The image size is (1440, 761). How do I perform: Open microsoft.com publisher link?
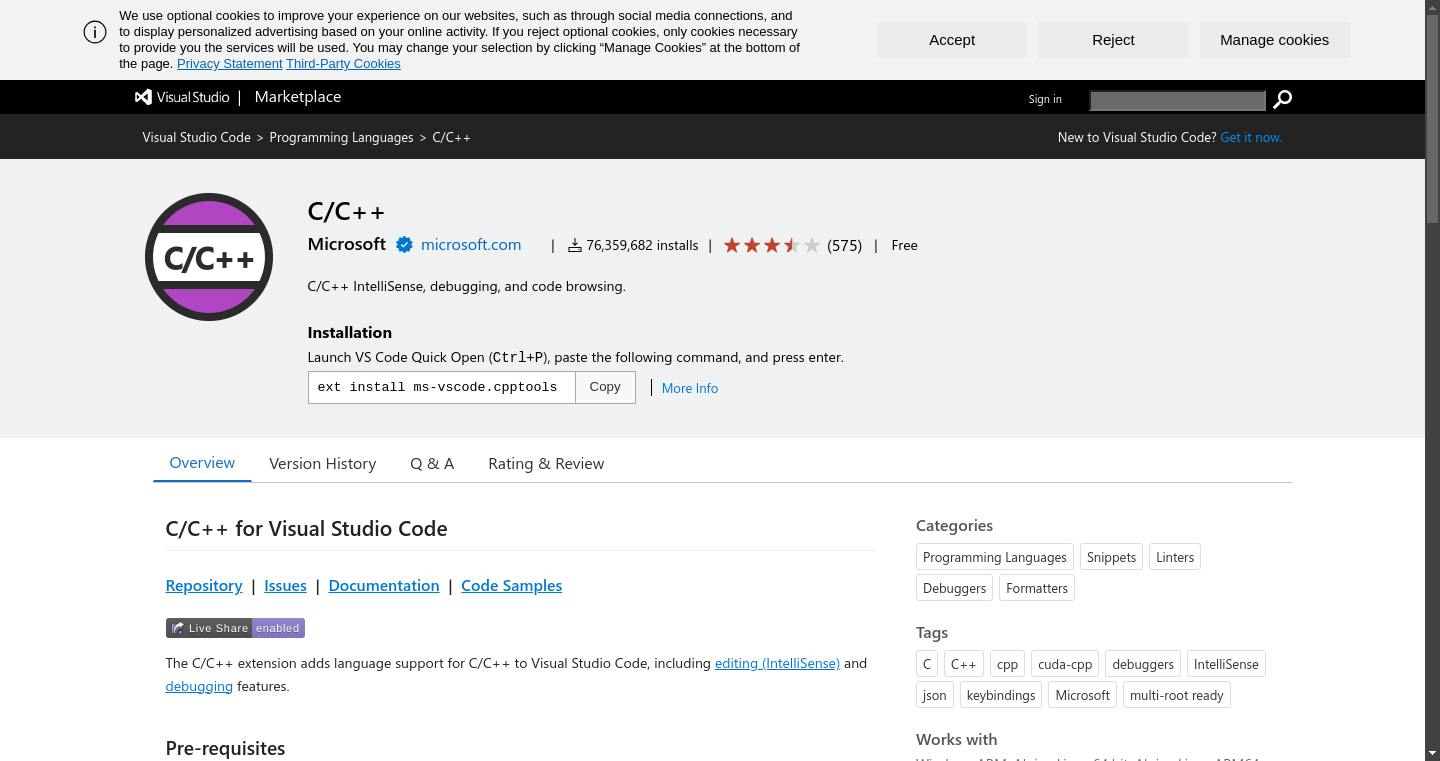coord(471,244)
